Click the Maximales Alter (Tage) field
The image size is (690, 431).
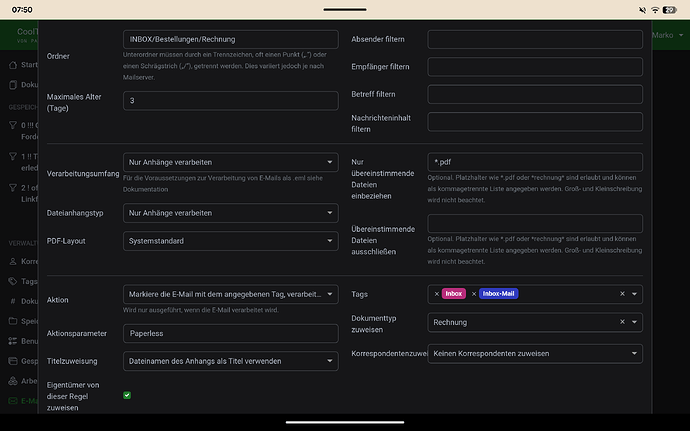[x=231, y=100]
